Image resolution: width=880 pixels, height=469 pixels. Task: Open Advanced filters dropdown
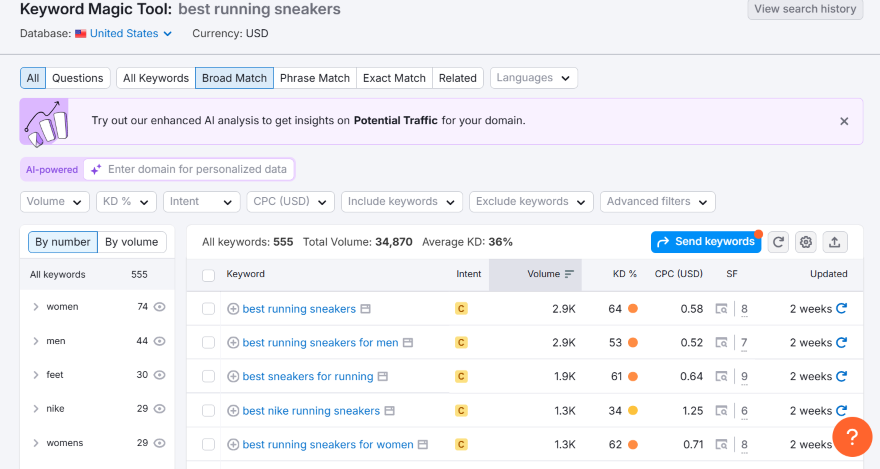pyautogui.click(x=657, y=202)
